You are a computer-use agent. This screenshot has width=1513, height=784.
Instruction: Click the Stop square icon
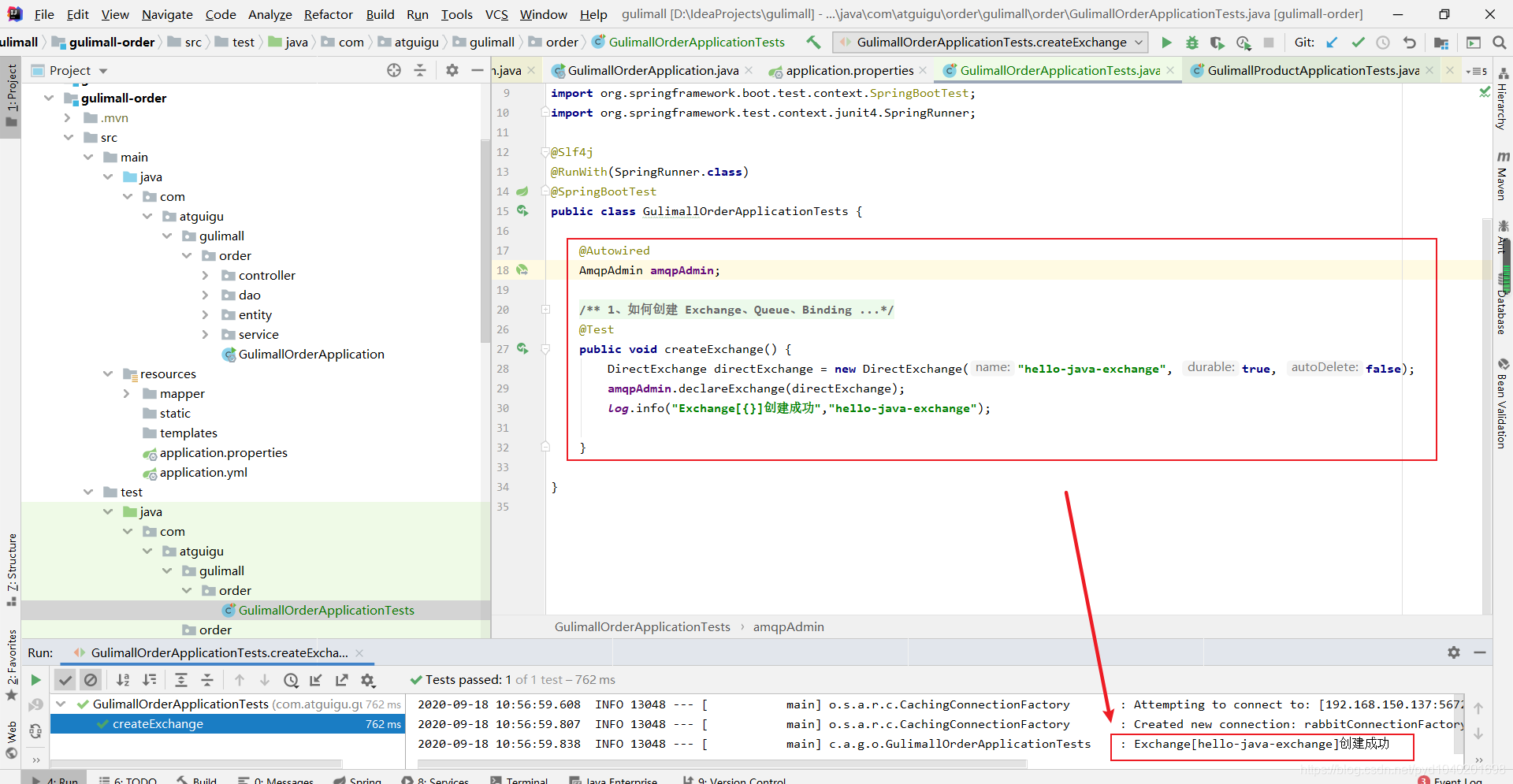[1269, 43]
